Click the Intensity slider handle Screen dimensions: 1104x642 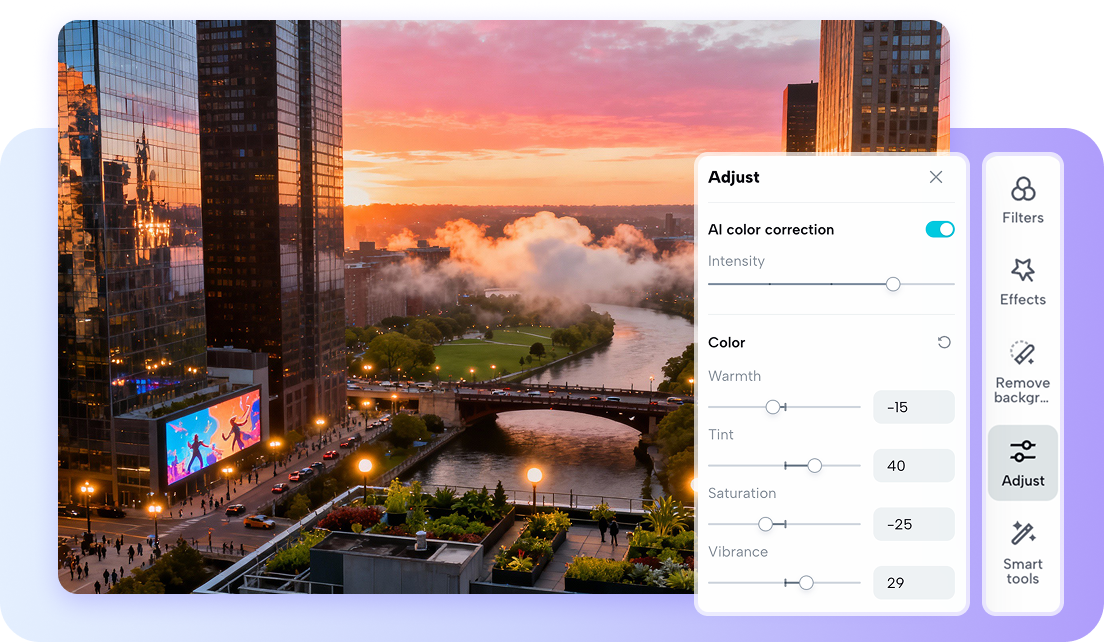[892, 284]
